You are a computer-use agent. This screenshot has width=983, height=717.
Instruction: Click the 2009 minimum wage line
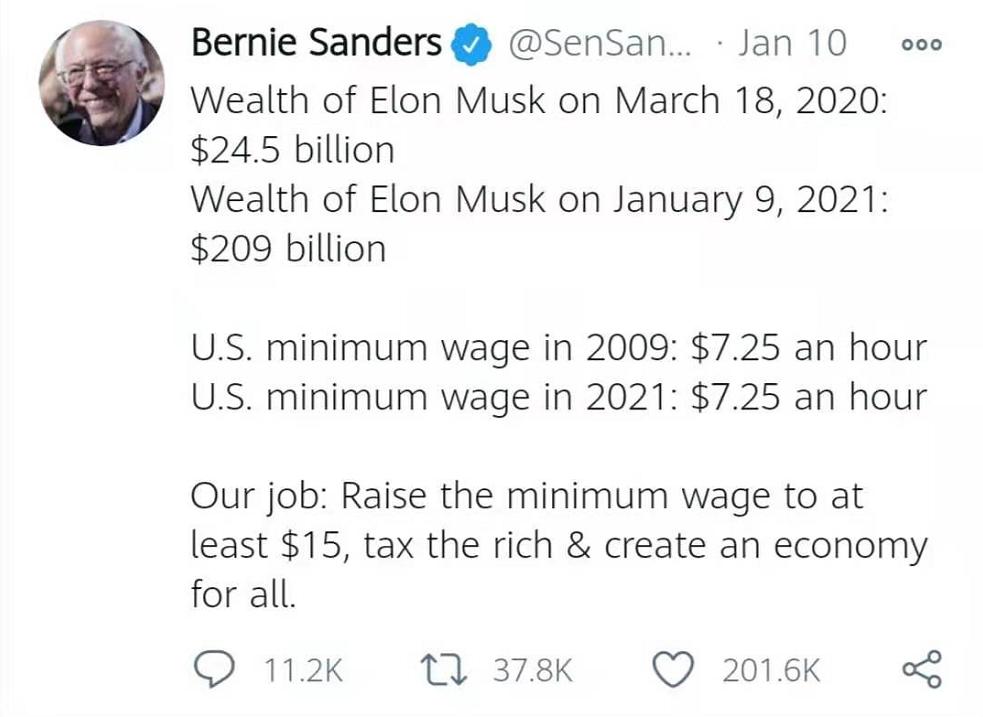coord(558,347)
